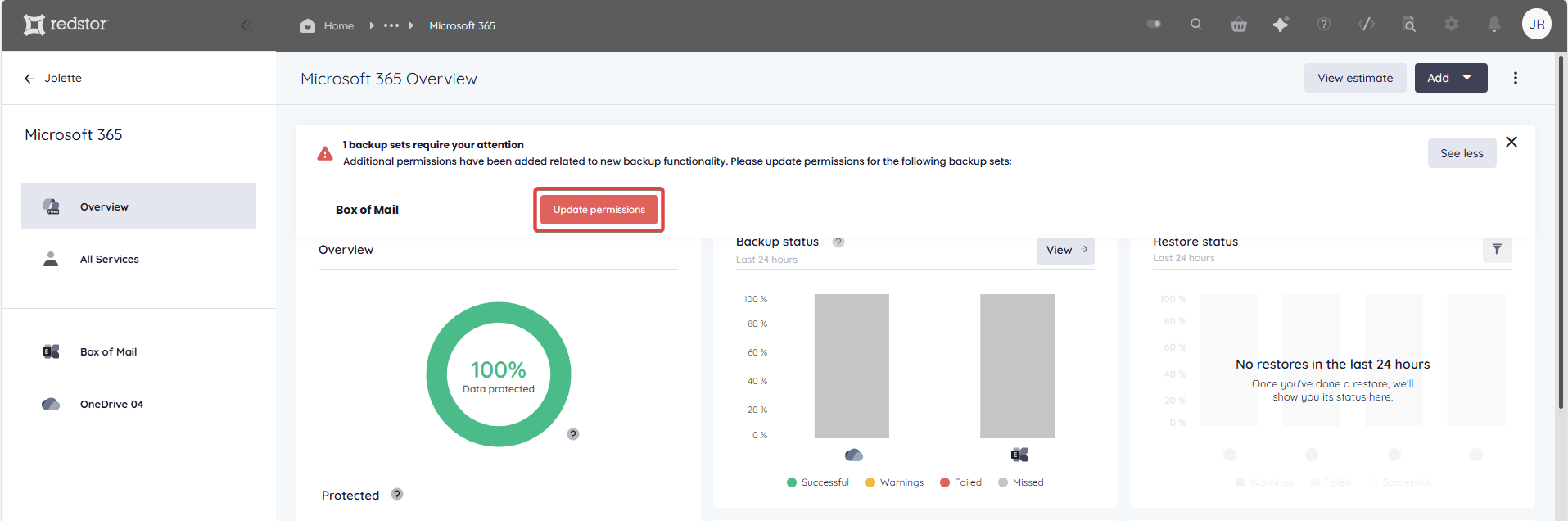Select Overview in the sidebar
Screen dimensions: 1568x521
pyautogui.click(x=138, y=206)
